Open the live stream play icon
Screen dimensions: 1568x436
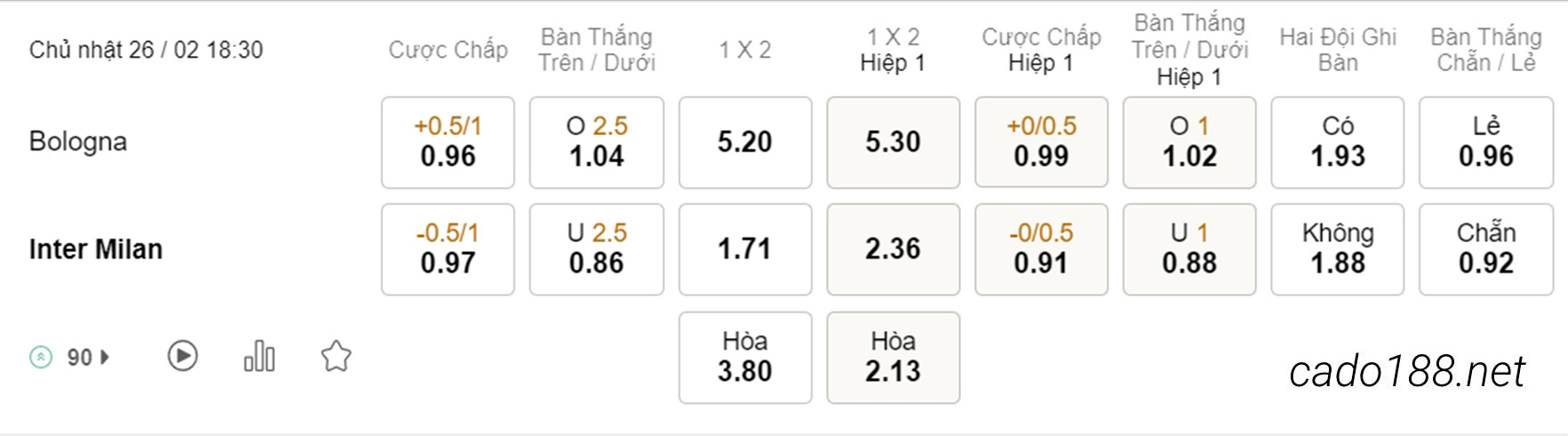tap(182, 356)
